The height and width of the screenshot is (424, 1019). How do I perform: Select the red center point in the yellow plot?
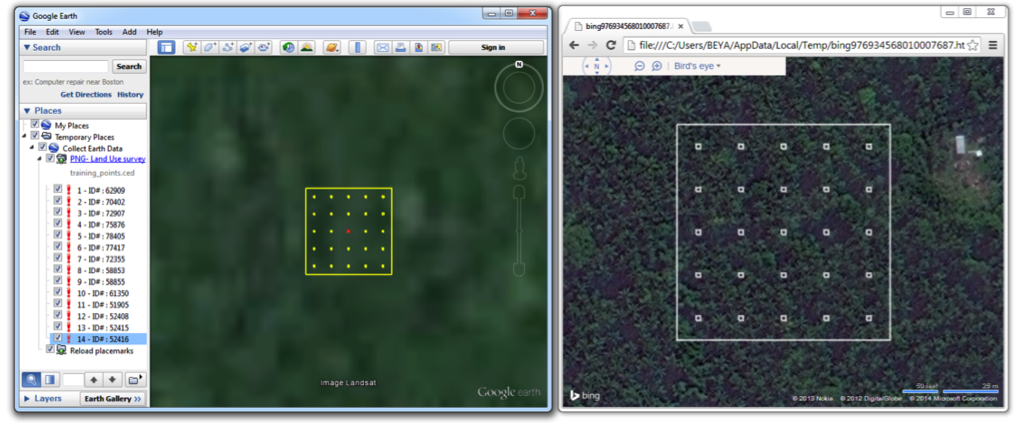pos(348,231)
